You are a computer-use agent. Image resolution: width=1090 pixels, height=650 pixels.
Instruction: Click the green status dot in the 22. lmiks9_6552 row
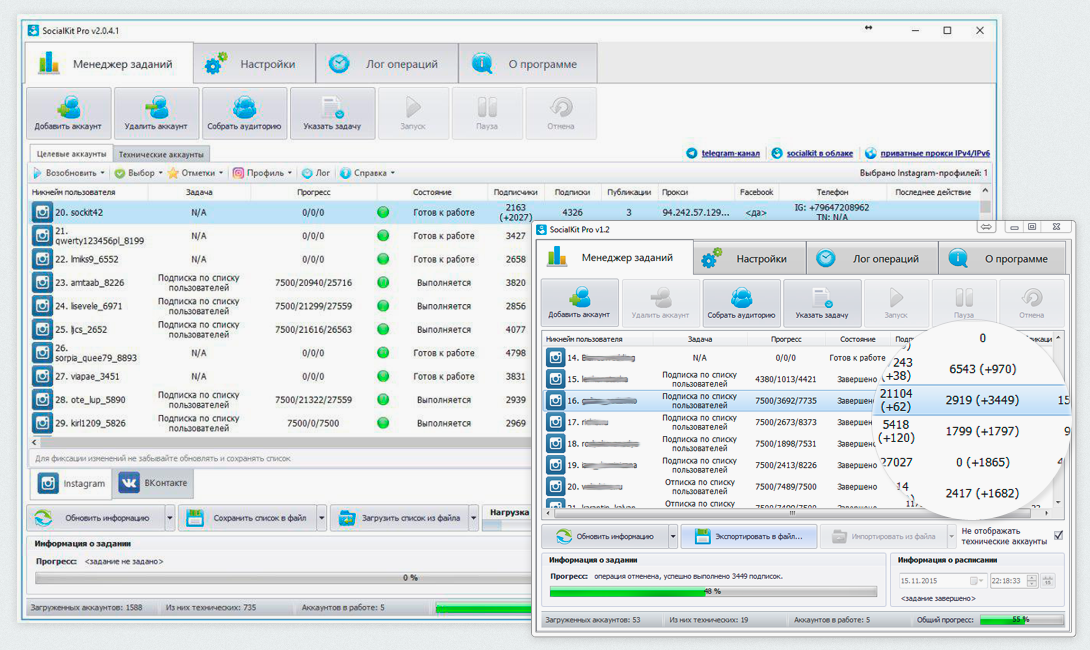coord(383,259)
